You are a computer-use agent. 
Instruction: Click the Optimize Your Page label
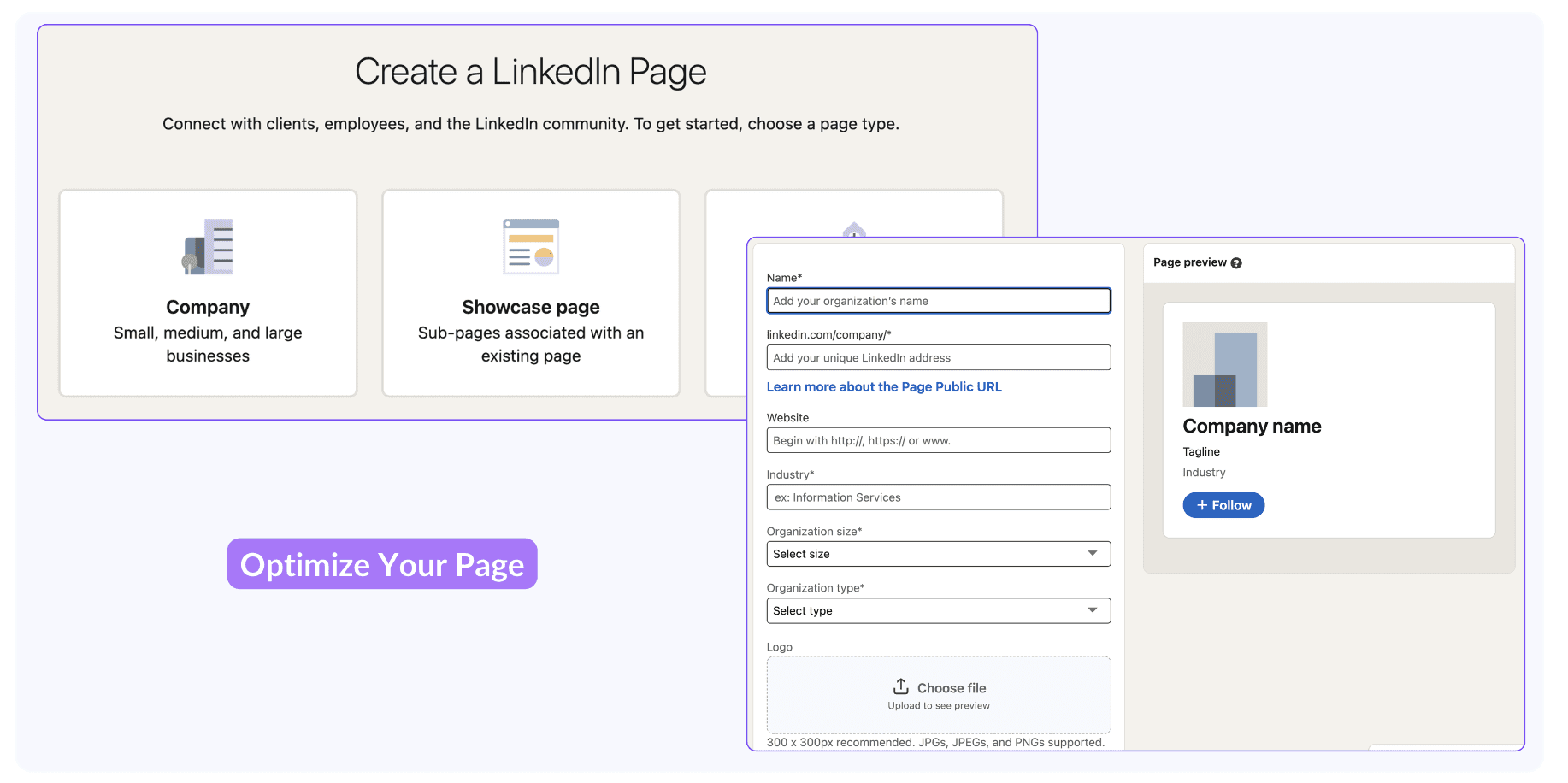[x=382, y=564]
